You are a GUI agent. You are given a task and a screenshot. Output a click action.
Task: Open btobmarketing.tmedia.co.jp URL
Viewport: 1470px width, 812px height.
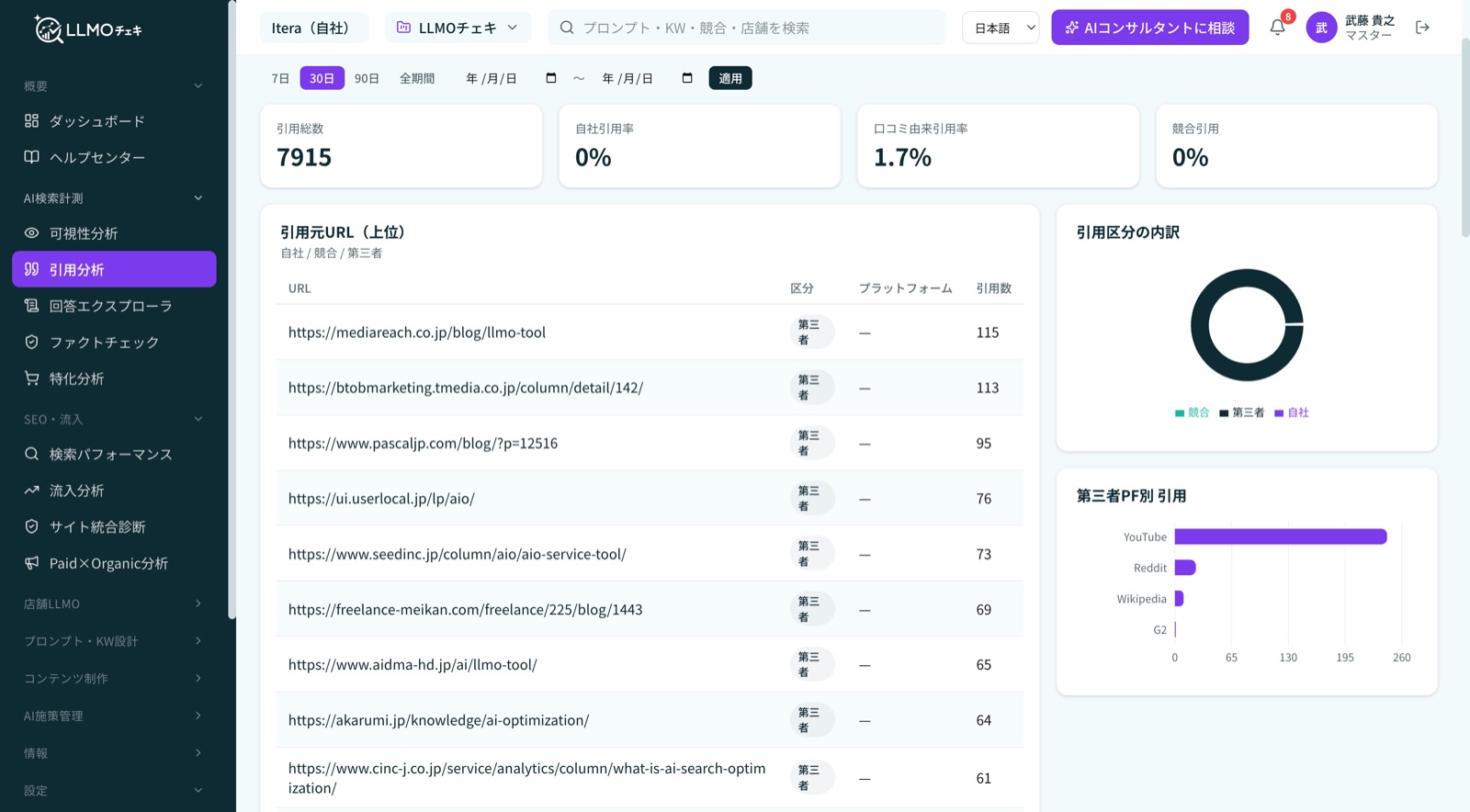(466, 388)
